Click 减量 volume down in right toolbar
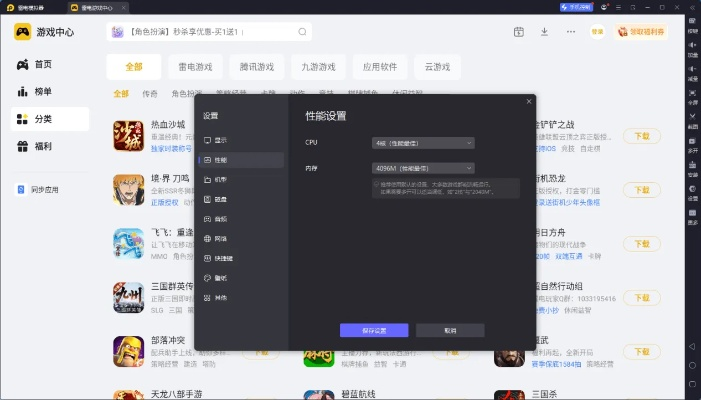Screen dimensions: 701x400 [x=693, y=72]
